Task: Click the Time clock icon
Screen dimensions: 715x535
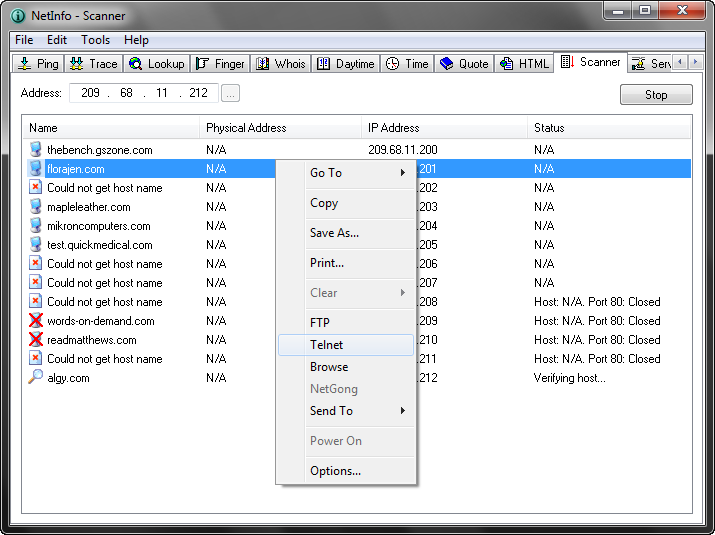Action: [392, 64]
